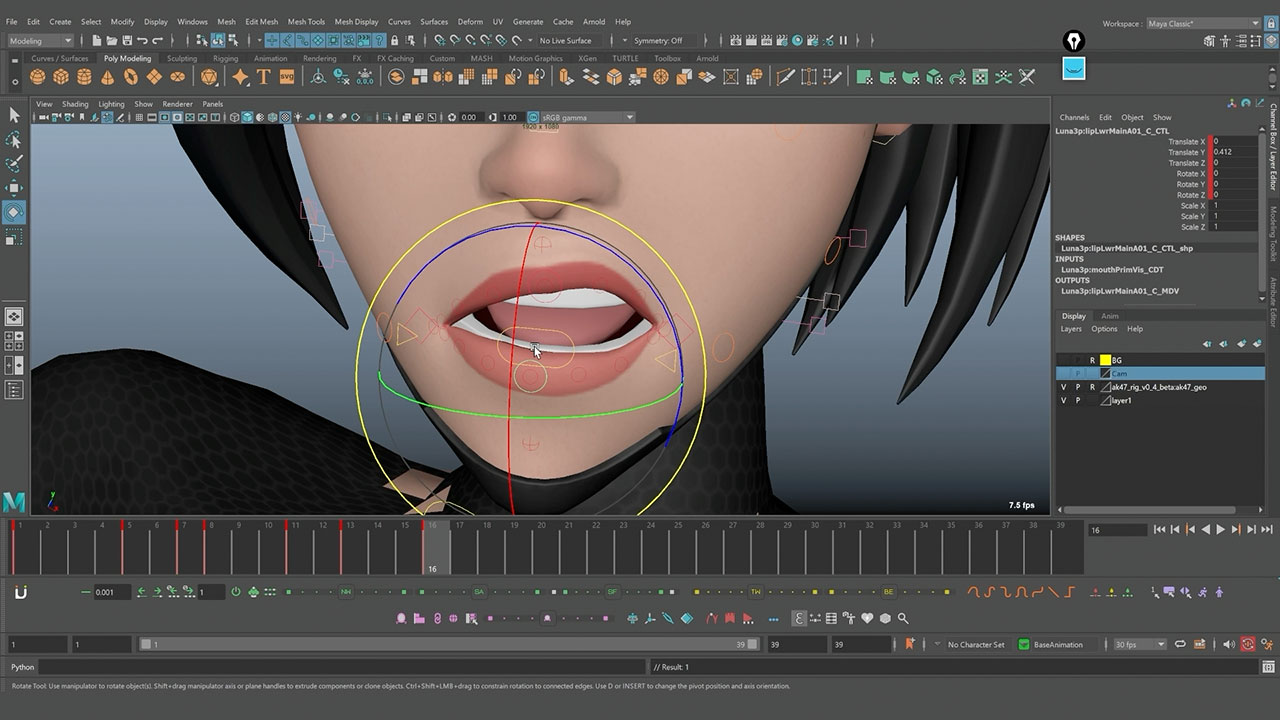Open the Mesh Tools menu

tap(306, 21)
